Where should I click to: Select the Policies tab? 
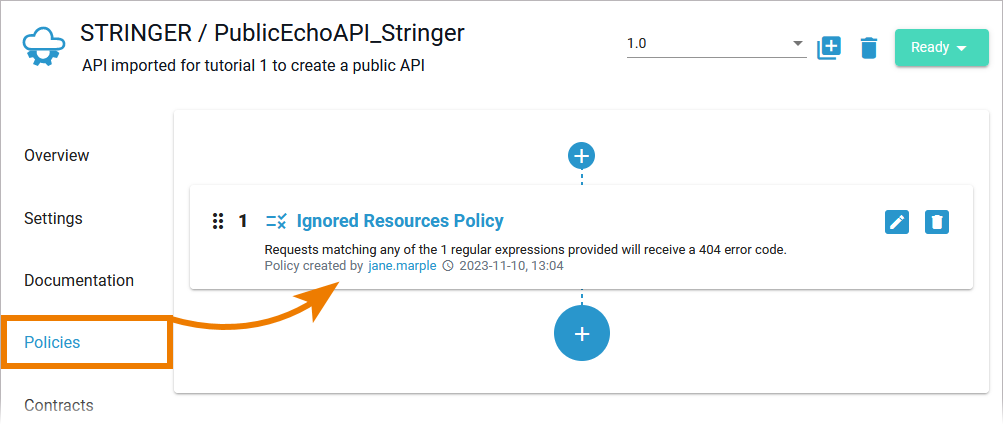[x=52, y=342]
